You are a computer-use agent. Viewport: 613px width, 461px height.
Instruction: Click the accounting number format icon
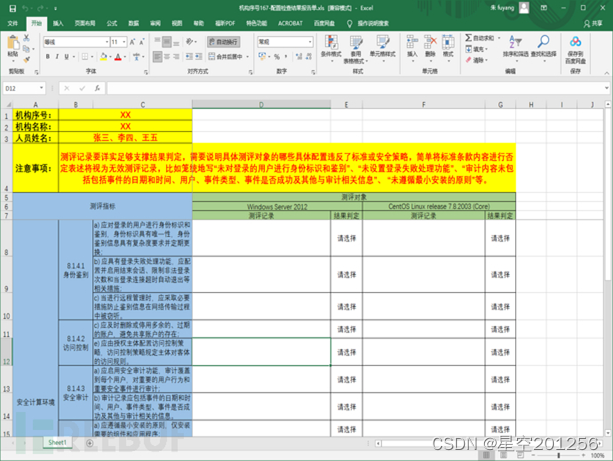coord(262,57)
